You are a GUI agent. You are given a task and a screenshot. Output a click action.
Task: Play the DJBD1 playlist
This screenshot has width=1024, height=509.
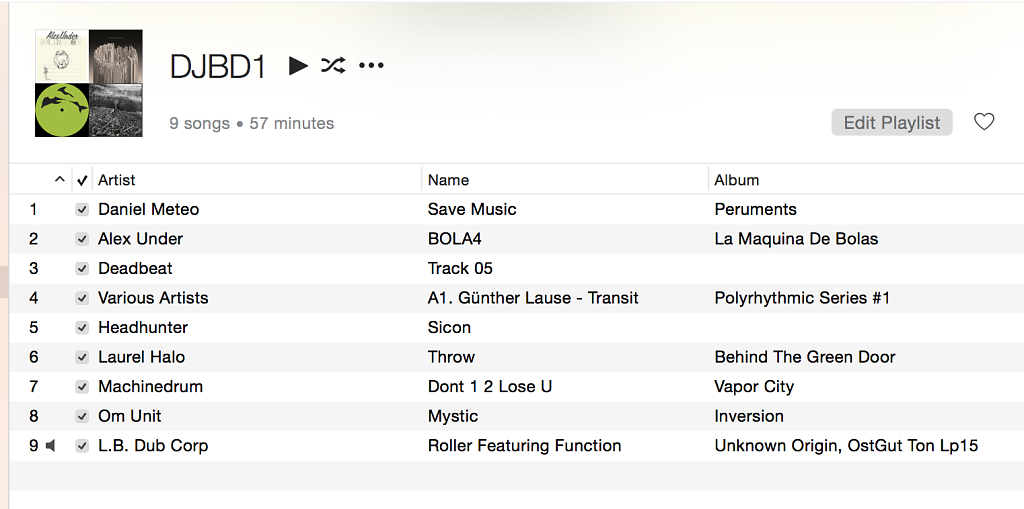298,65
